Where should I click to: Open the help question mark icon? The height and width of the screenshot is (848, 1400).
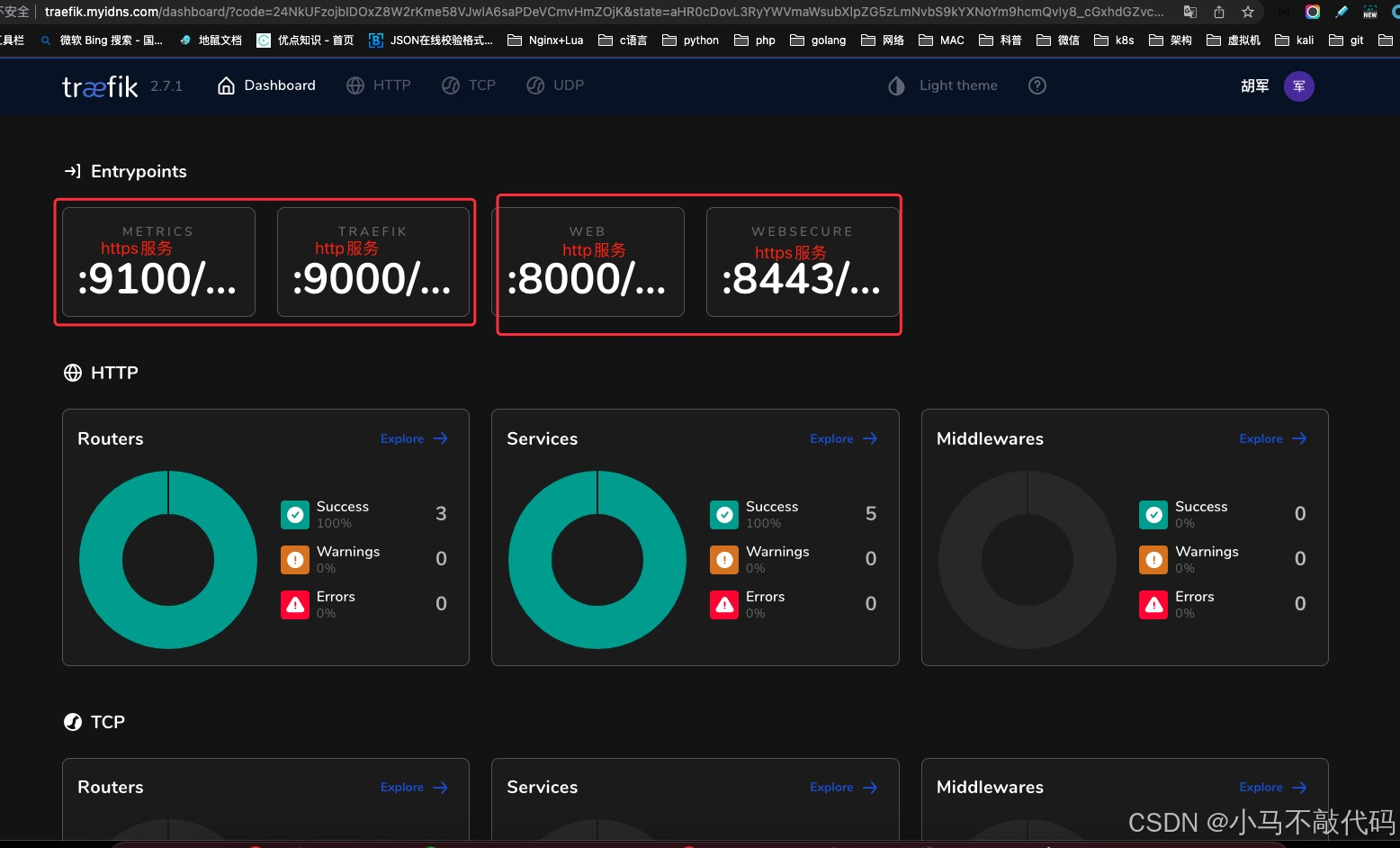pos(1037,86)
